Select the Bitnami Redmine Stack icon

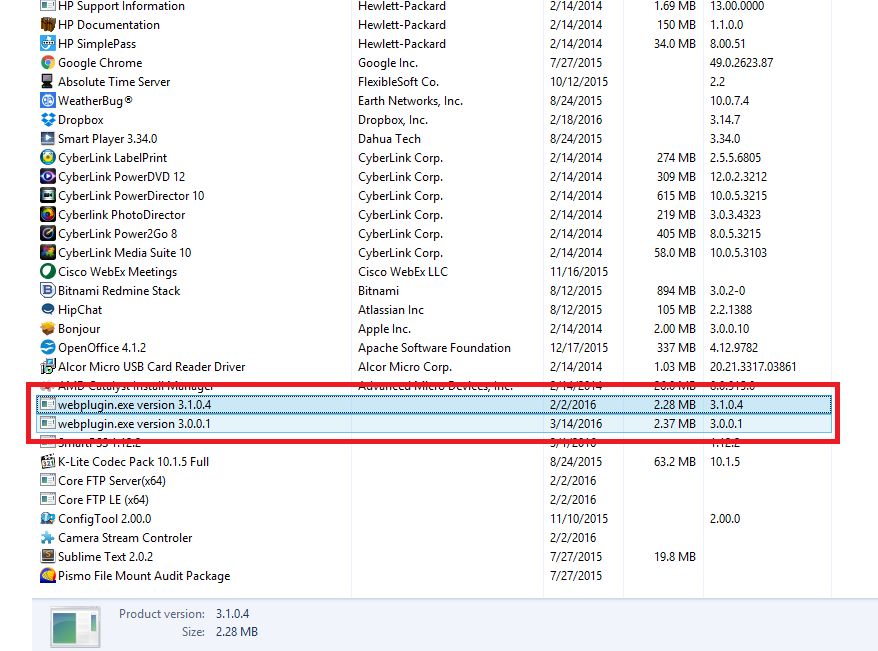[x=48, y=291]
